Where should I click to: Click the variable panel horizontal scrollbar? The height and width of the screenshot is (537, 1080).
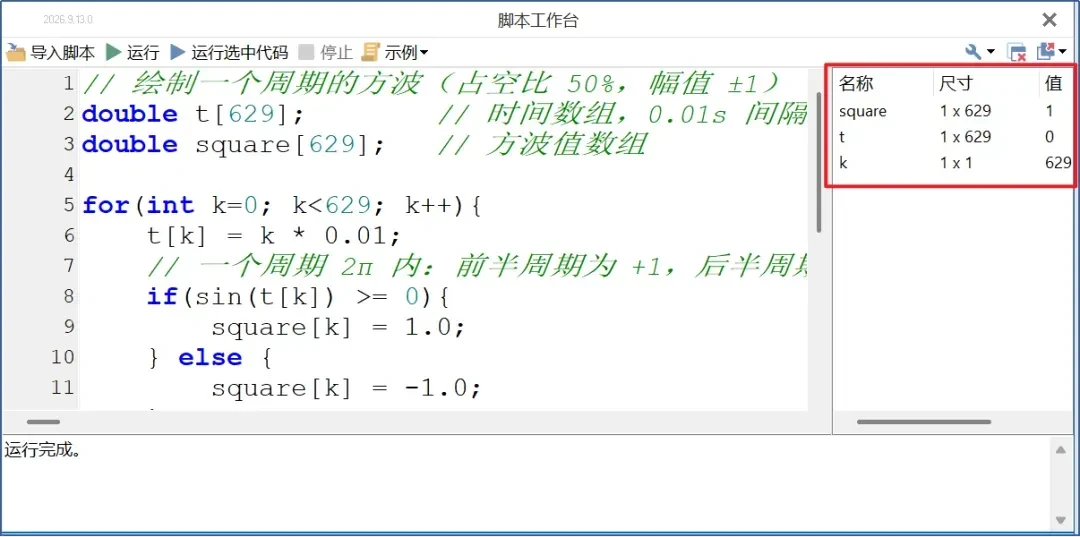pyautogui.click(x=924, y=422)
